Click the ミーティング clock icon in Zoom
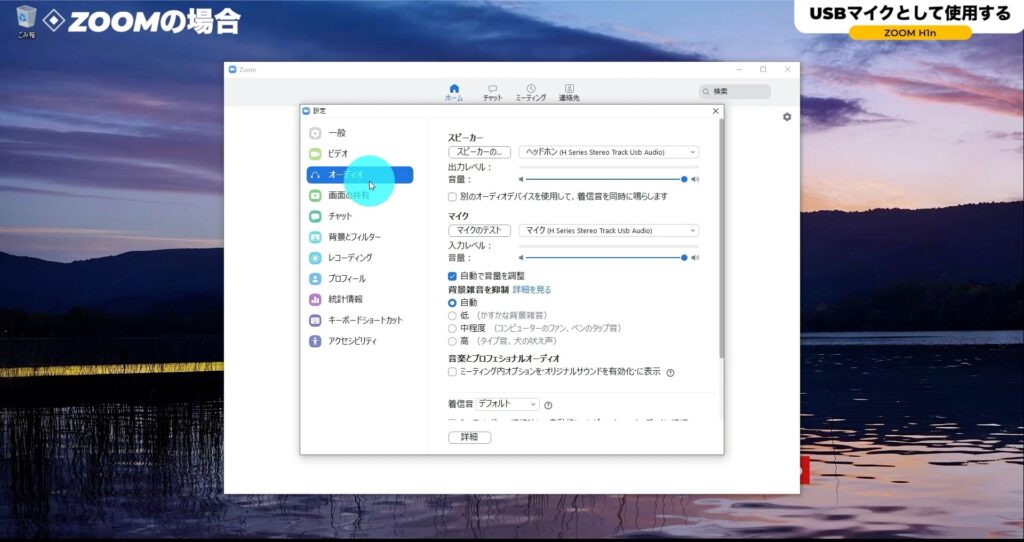Image resolution: width=1024 pixels, height=542 pixels. (531, 88)
